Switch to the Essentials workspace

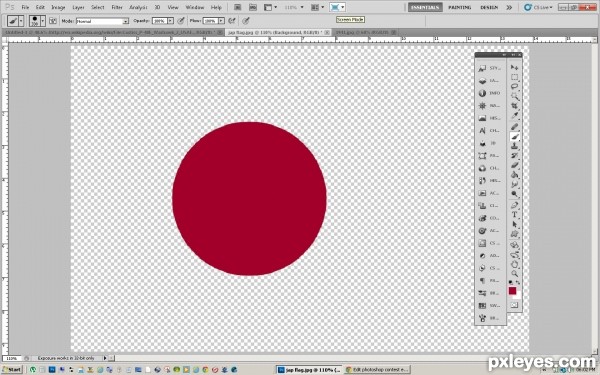[x=425, y=7]
